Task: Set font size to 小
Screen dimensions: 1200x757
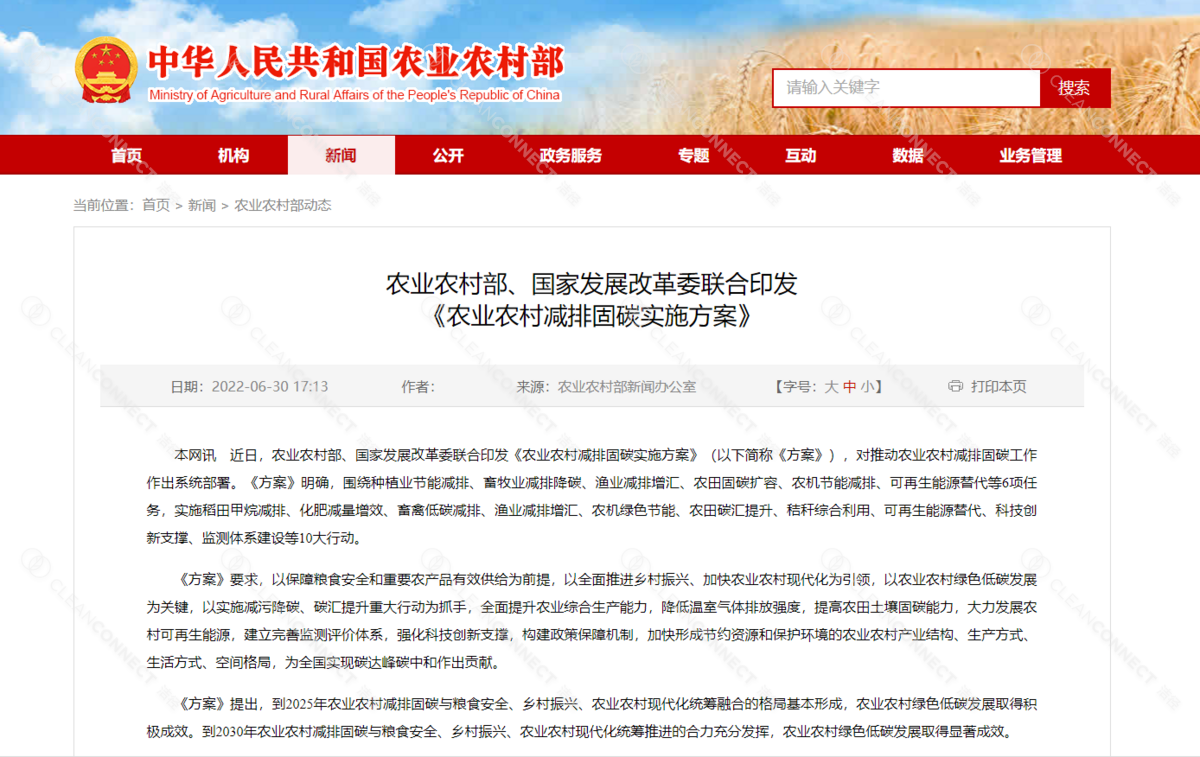Action: pos(866,387)
